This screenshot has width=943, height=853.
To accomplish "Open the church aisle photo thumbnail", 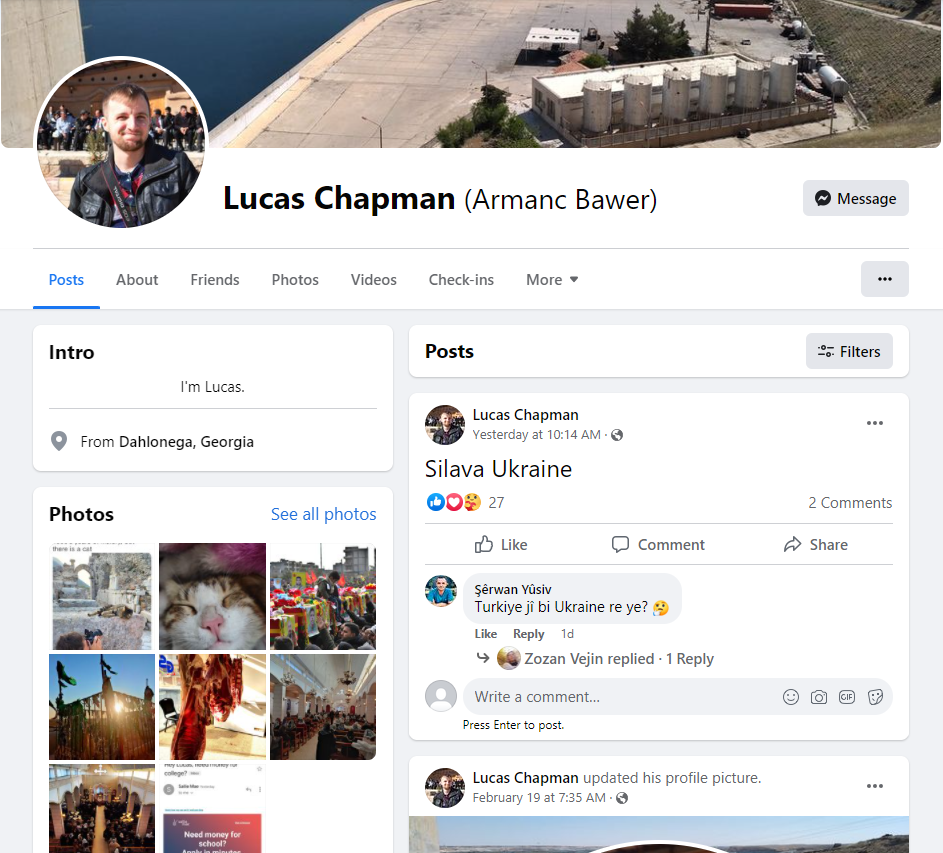I will [x=102, y=808].
